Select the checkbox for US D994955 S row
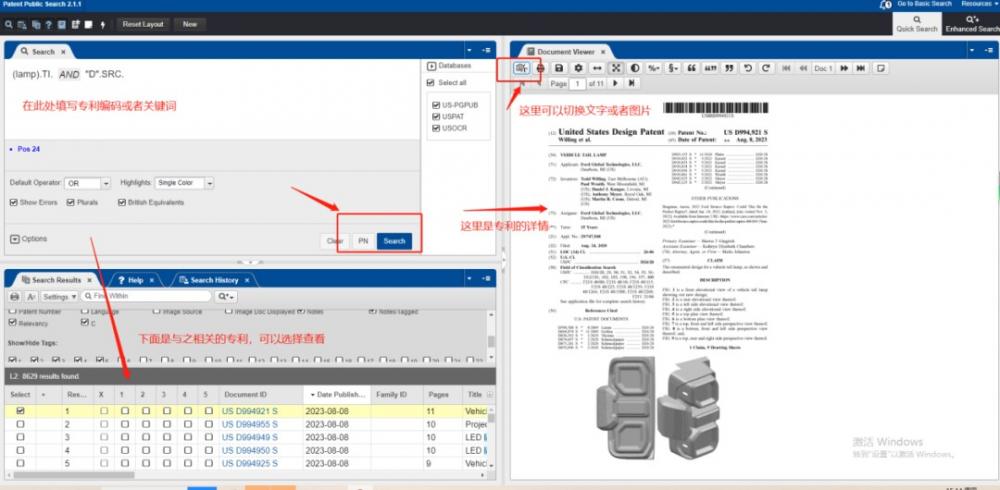 tap(20, 424)
